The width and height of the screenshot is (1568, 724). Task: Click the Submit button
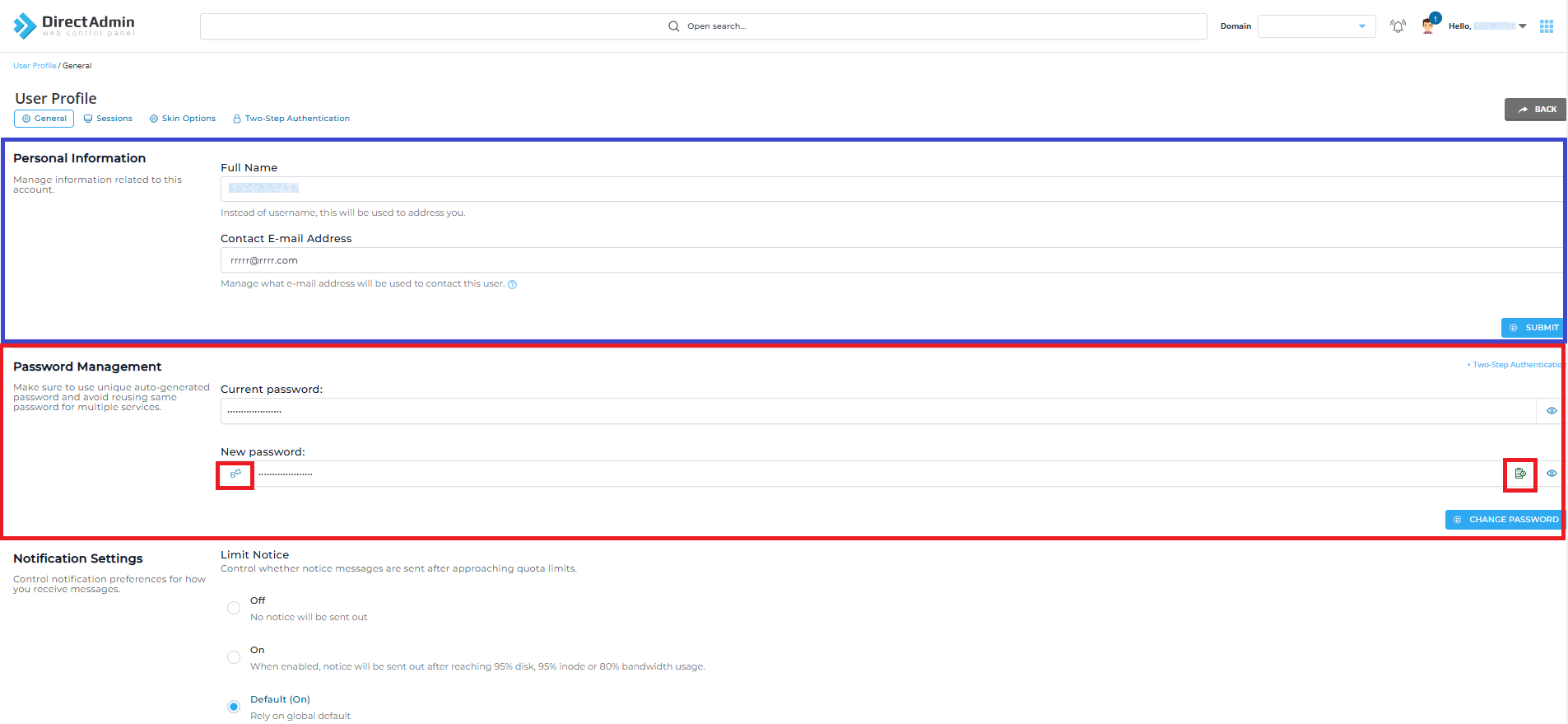1533,328
